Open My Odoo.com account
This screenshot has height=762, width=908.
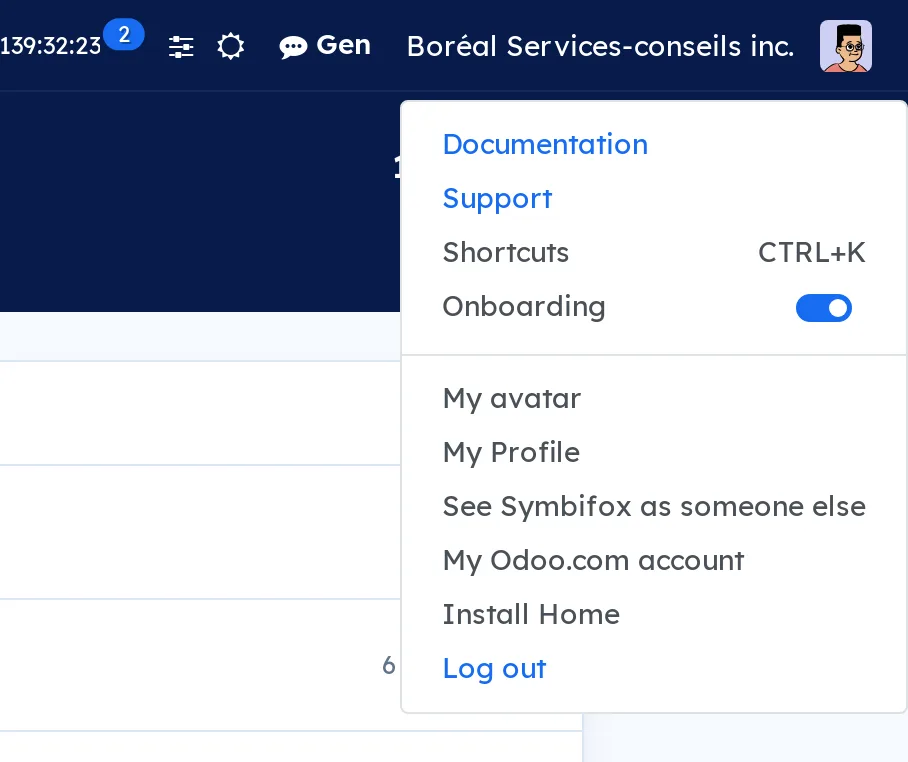593,560
